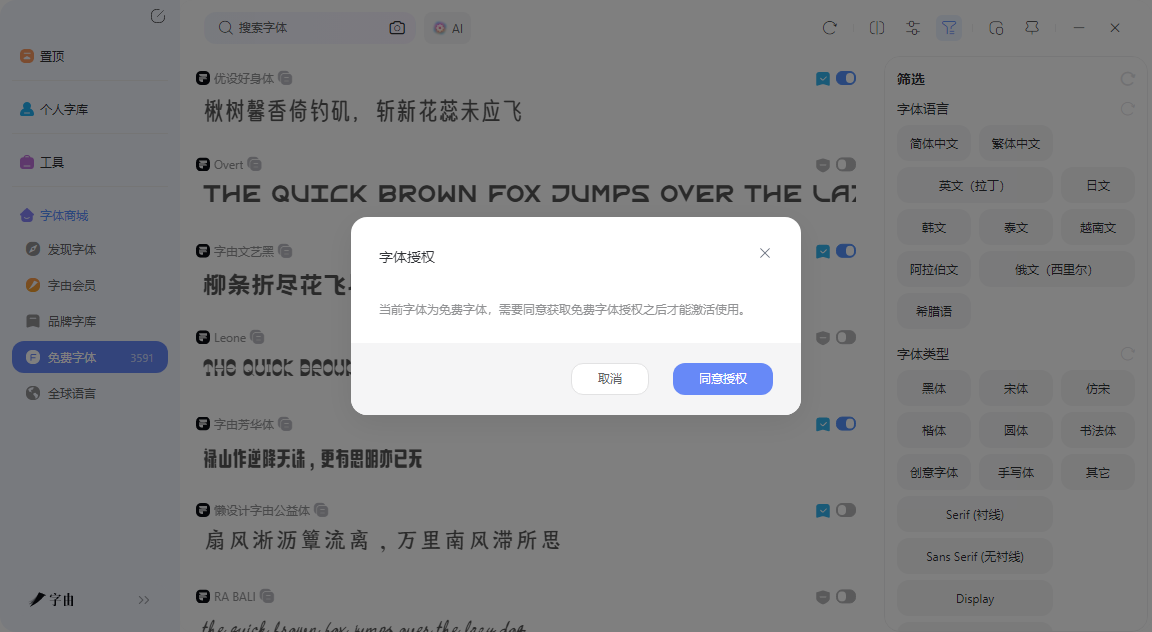
Task: Click the 取消 button
Action: click(x=610, y=378)
